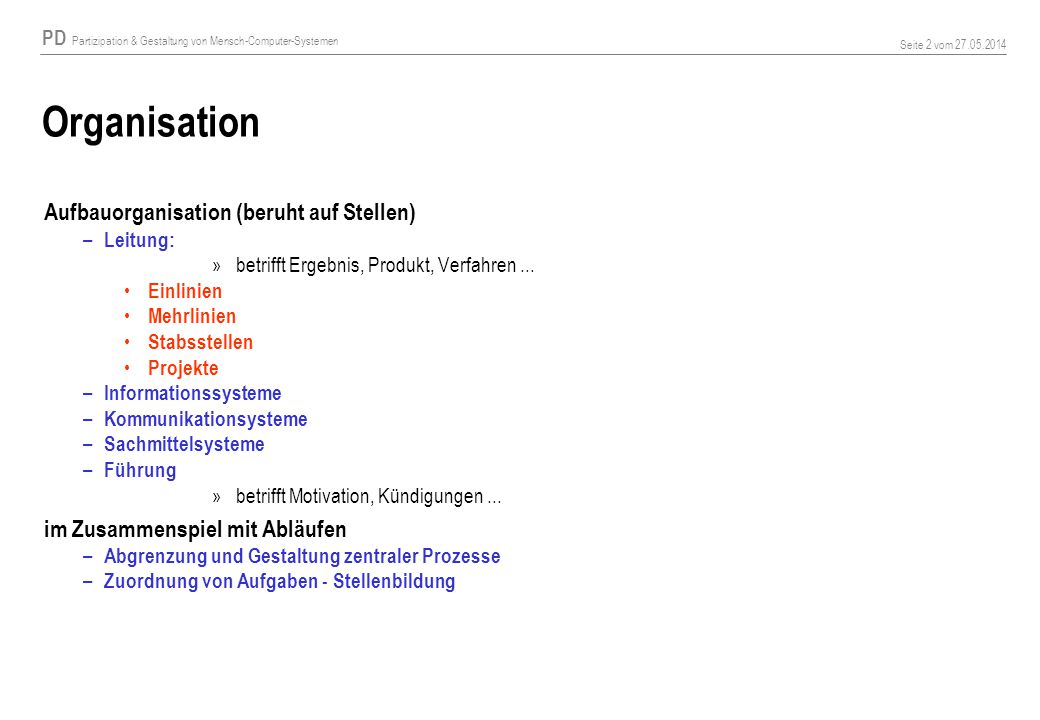
Task: Select the 'Informationssysteme' entry
Action: [x=192, y=393]
